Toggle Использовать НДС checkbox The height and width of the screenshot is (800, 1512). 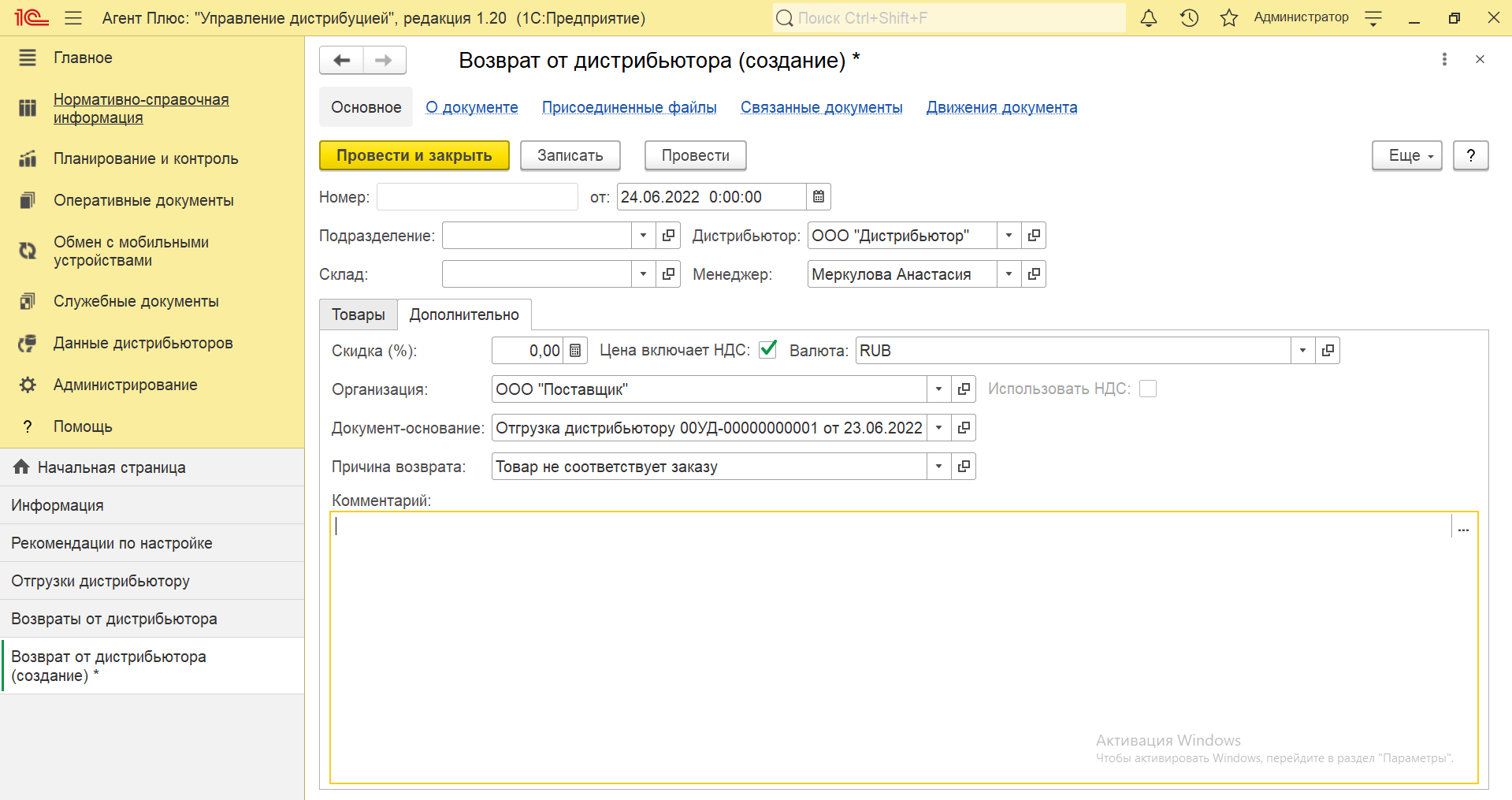tap(1148, 389)
